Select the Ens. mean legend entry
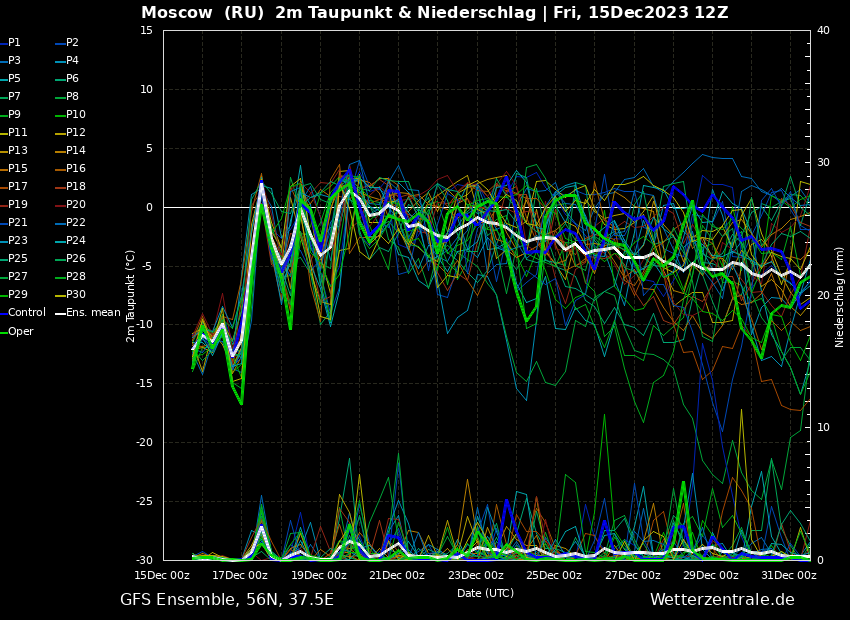850x620 pixels. click(x=93, y=313)
